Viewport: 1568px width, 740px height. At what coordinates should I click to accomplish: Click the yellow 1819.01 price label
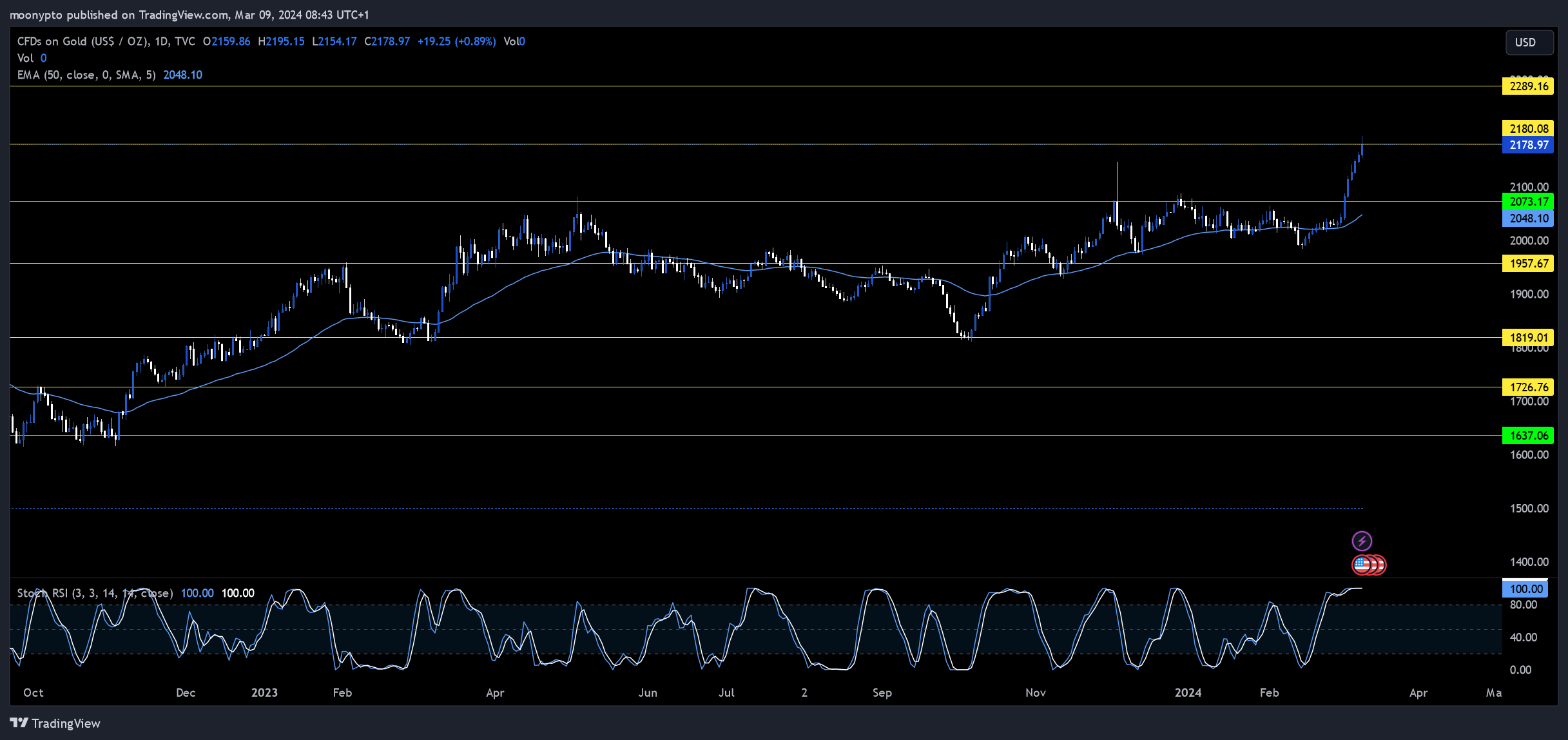[1528, 338]
